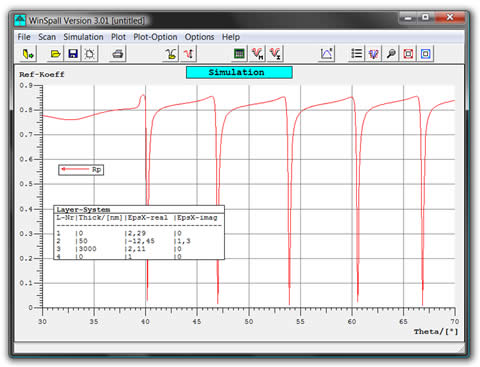480x367 pixels.
Task: Click the blue floppy disk save icon
Action: tap(73, 54)
